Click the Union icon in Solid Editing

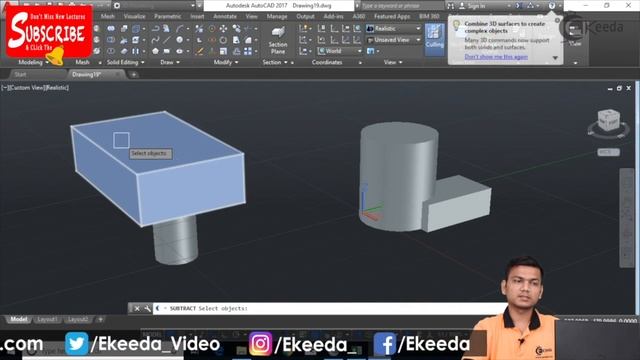point(111,28)
